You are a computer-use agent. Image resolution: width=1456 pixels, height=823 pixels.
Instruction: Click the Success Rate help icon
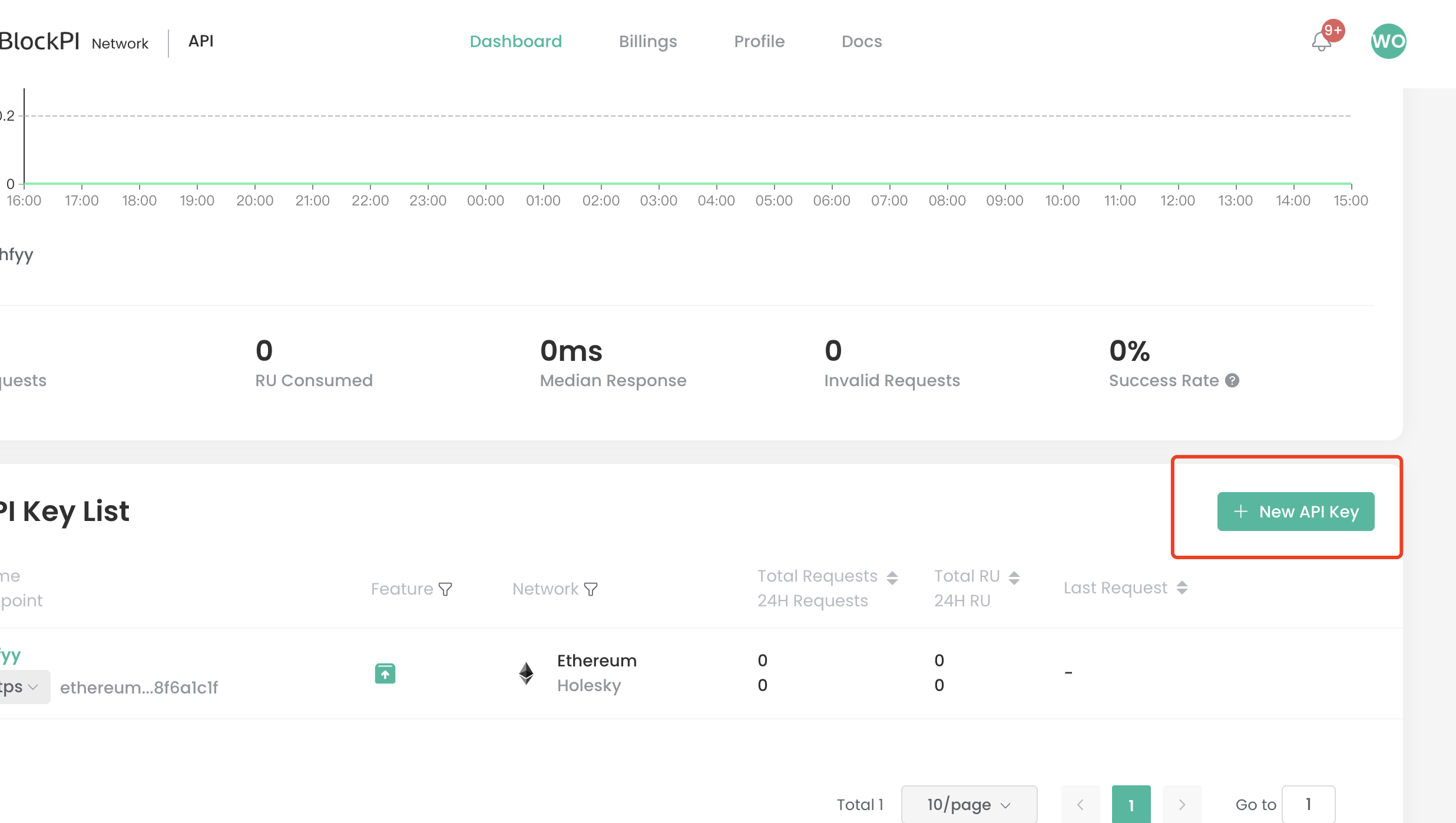coord(1232,381)
